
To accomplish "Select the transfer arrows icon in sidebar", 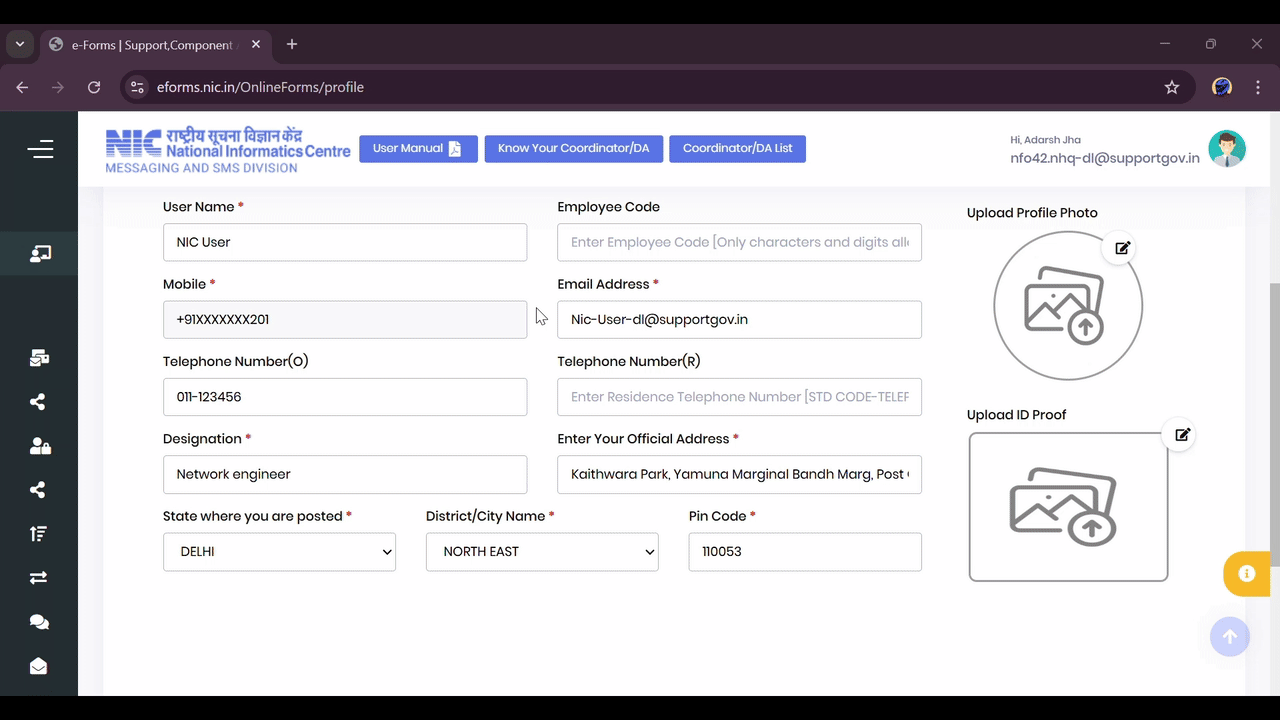I will pos(38,577).
